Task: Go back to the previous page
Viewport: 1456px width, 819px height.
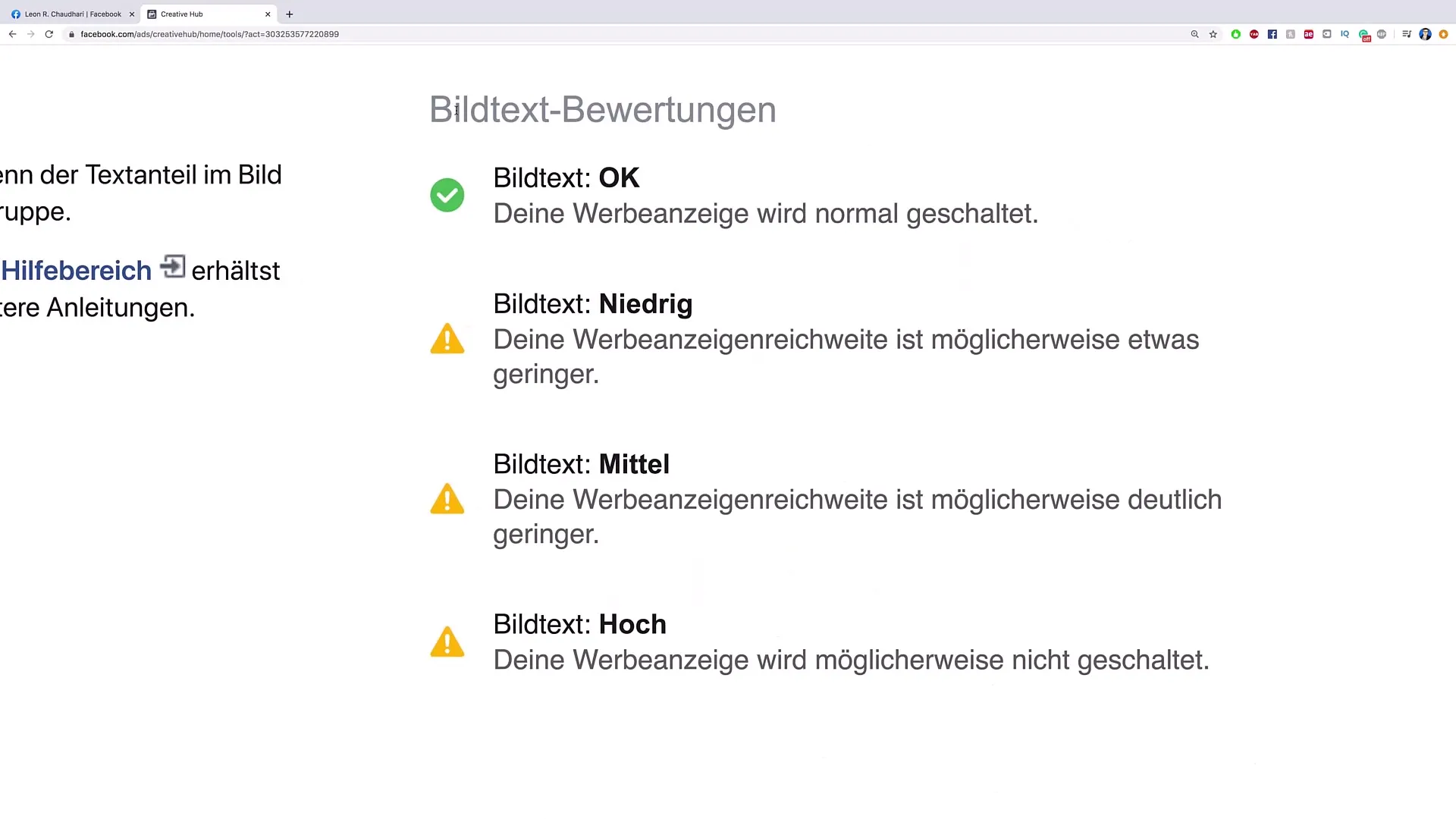Action: [x=12, y=34]
